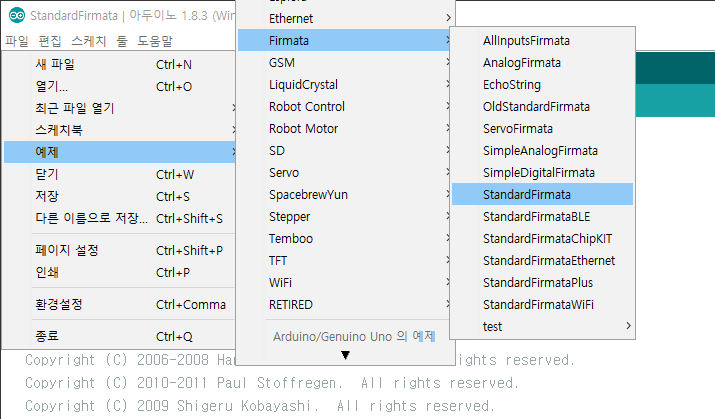The height and width of the screenshot is (419, 715).
Task: Open the 파일 menu in menu bar
Action: point(17,41)
